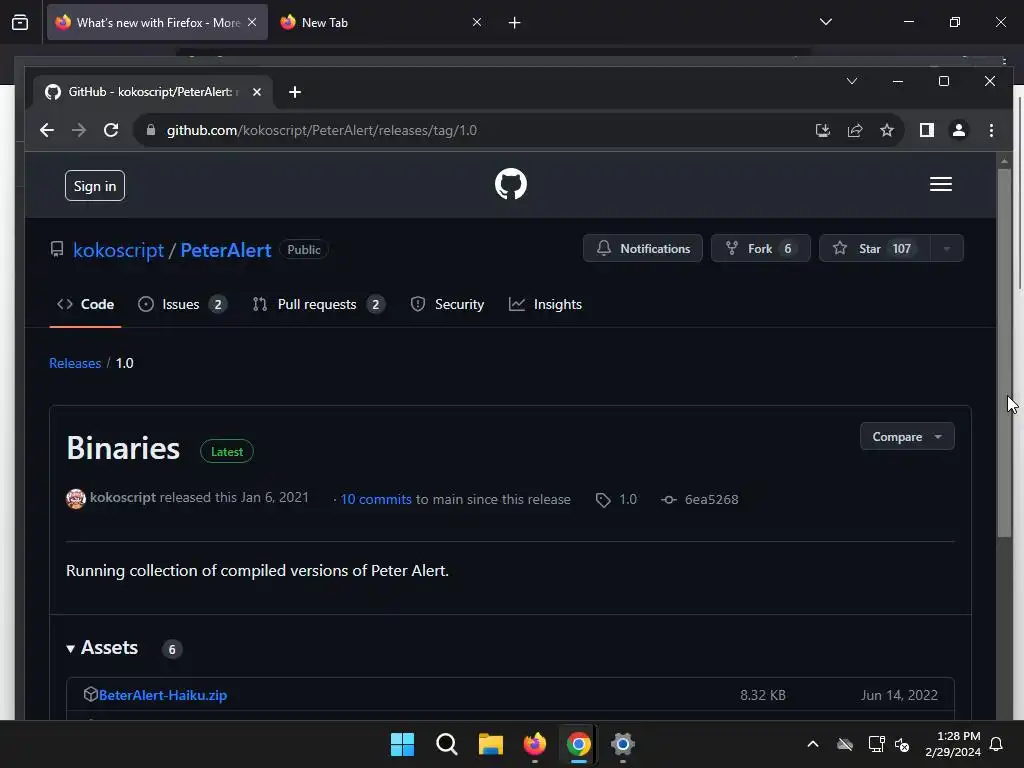Click the muted volume tray icon
The width and height of the screenshot is (1024, 768).
902,744
